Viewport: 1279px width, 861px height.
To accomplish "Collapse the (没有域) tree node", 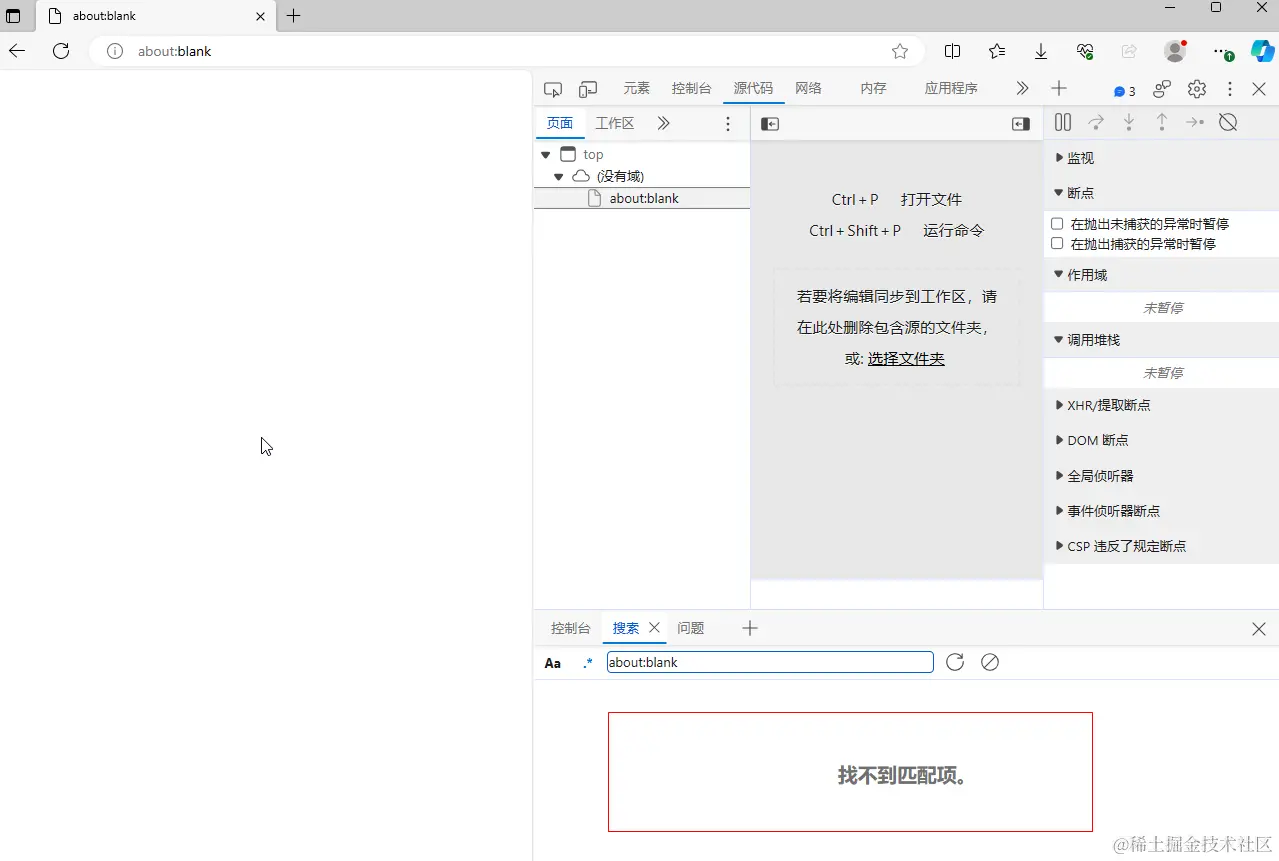I will [x=558, y=176].
